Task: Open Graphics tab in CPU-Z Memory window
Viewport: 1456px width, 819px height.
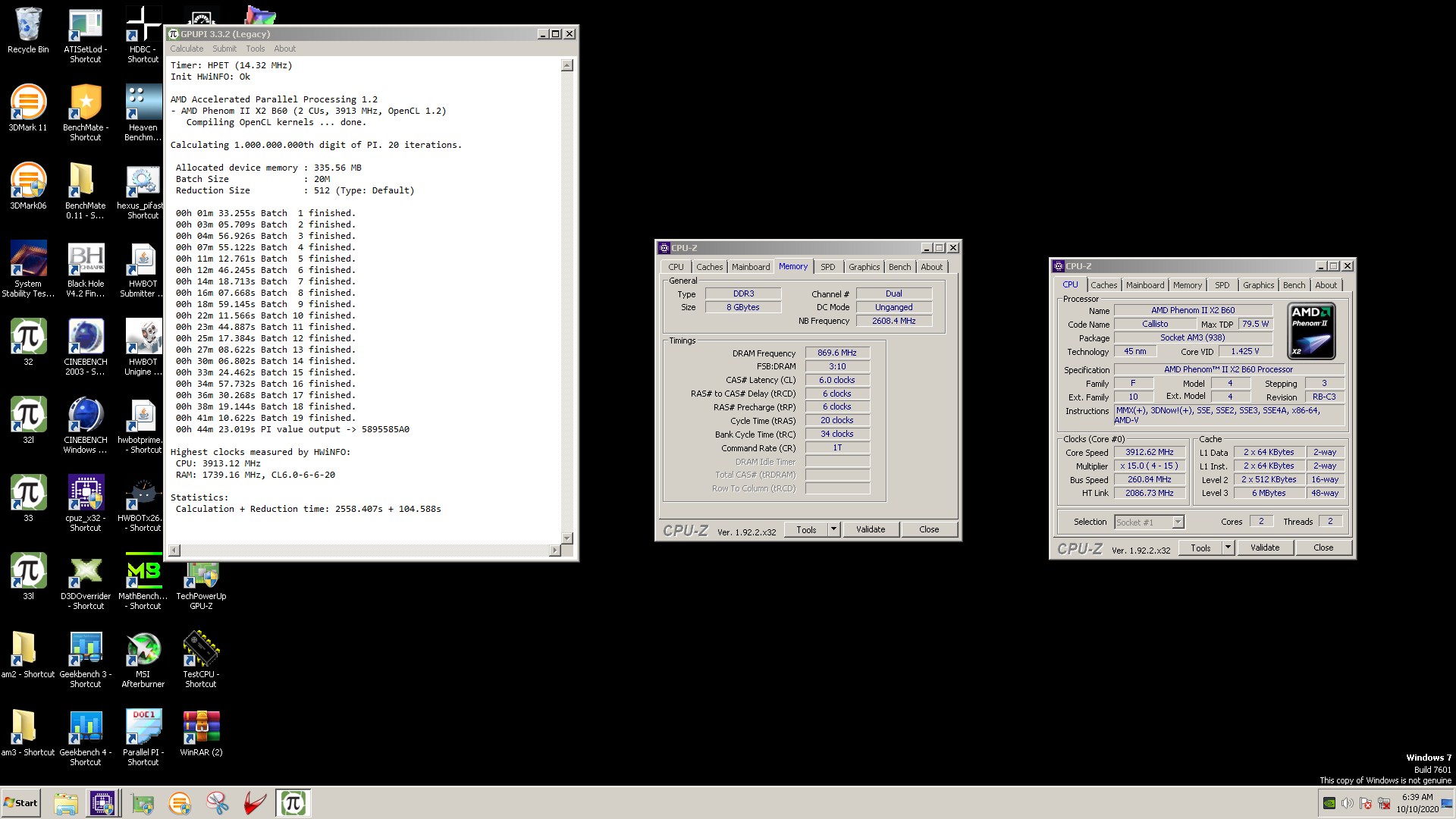Action: pos(864,267)
